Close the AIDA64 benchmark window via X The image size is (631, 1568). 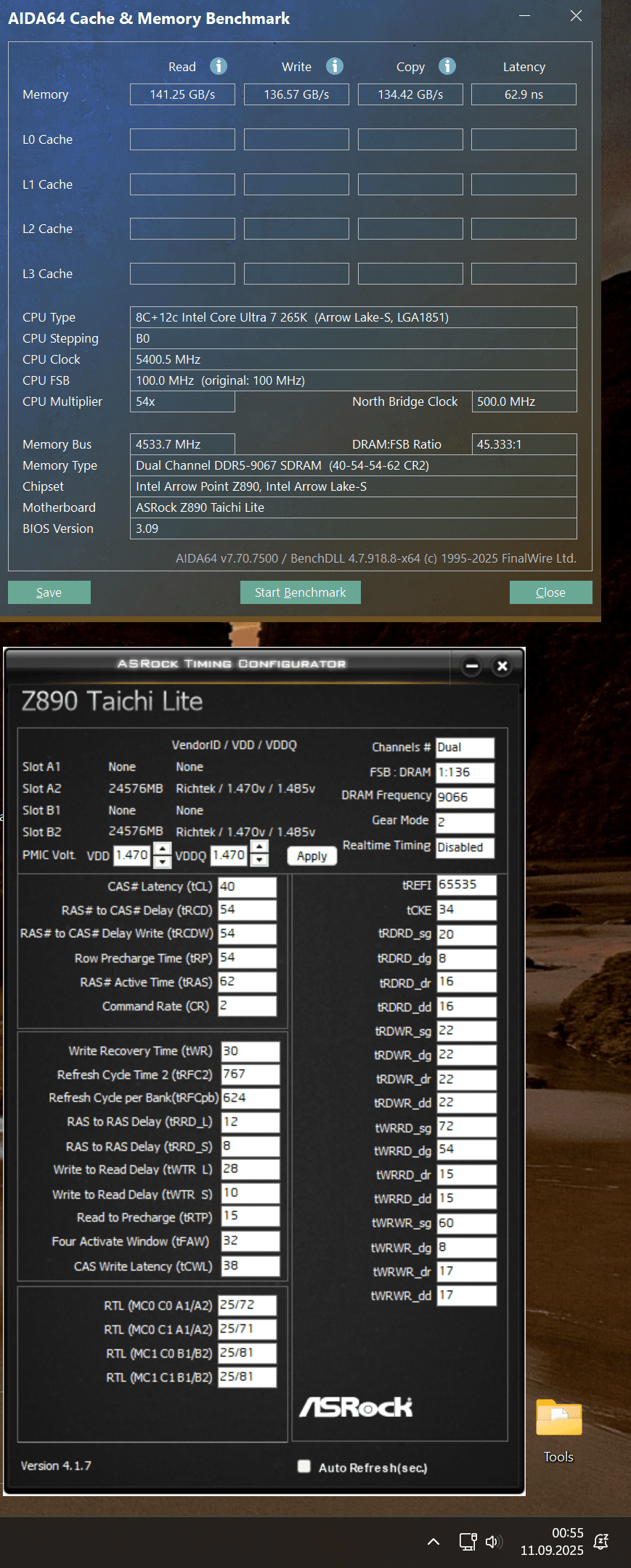(x=577, y=15)
